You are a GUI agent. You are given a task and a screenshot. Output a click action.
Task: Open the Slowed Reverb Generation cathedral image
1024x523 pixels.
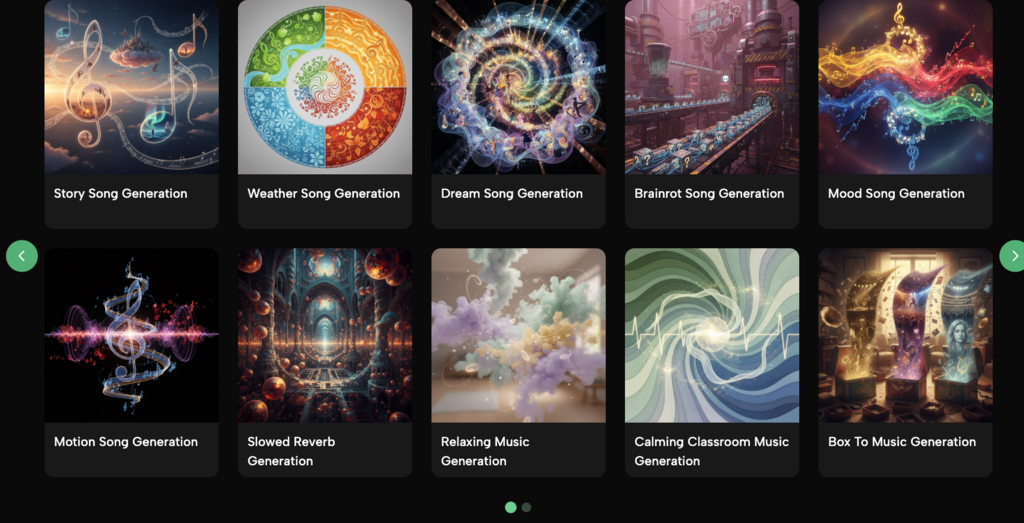tap(325, 335)
